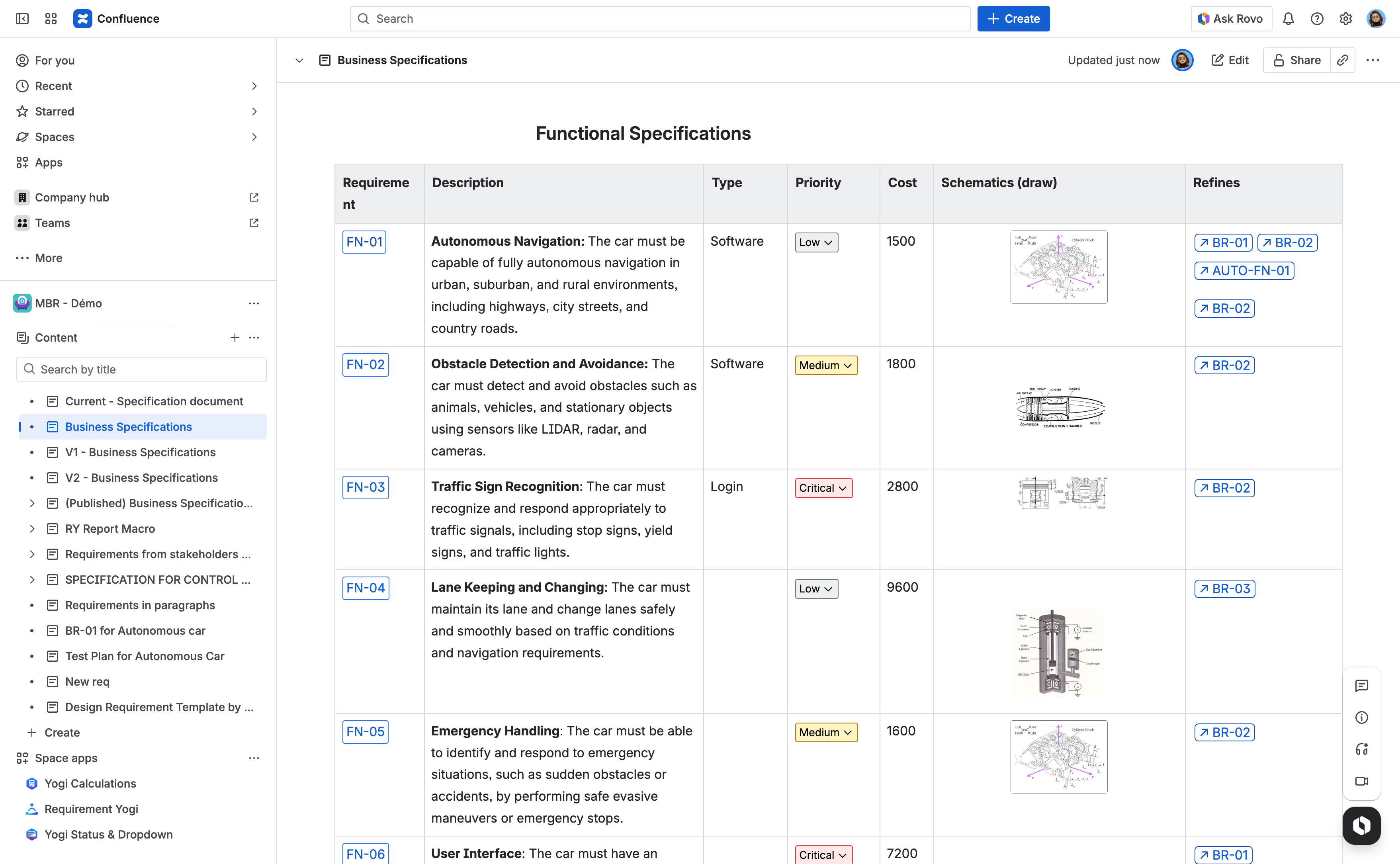Screen dimensions: 1400x864
Task: Open the inline comments panel icon
Action: click(x=1361, y=686)
